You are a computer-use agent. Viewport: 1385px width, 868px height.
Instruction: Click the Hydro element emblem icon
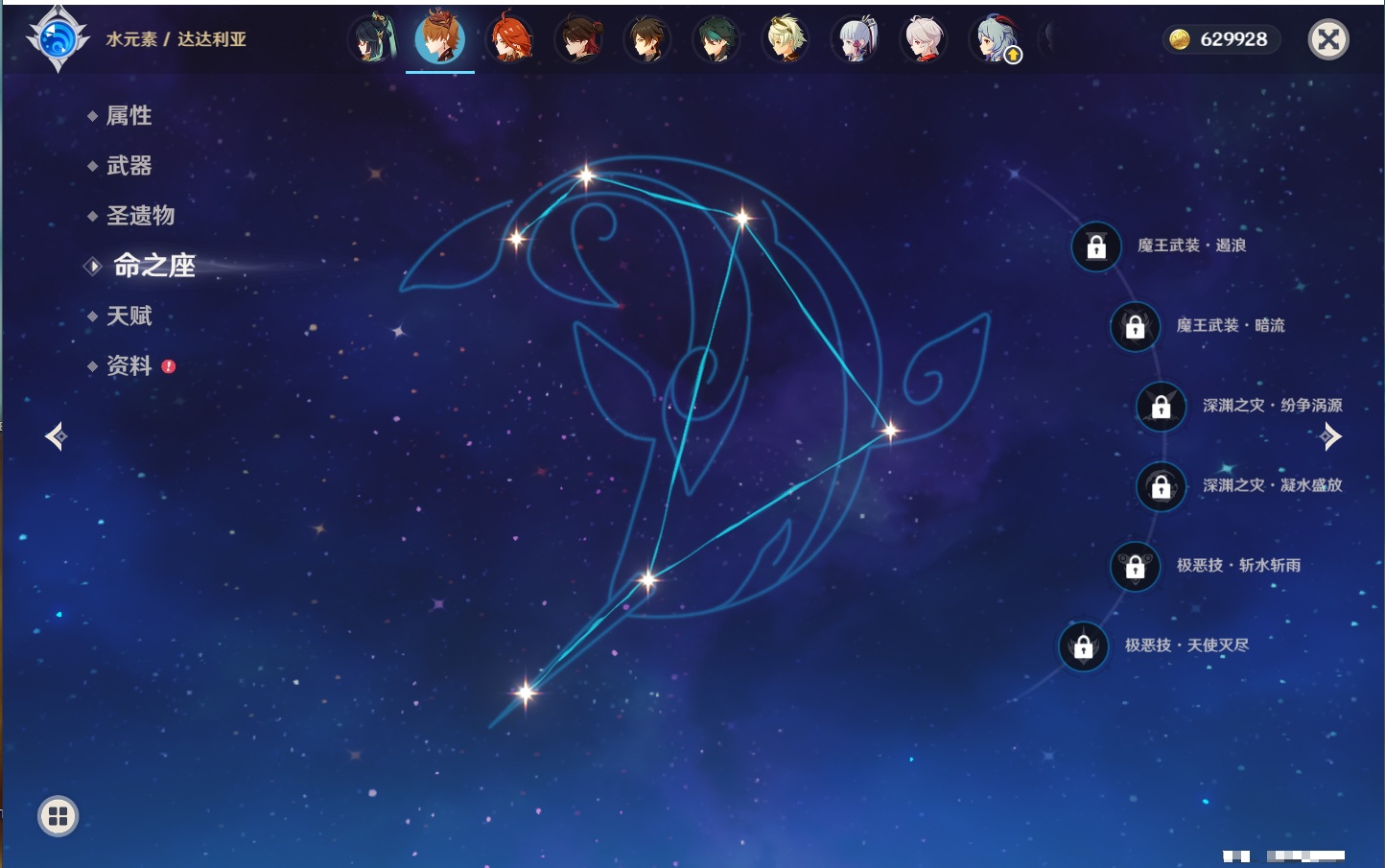pos(58,39)
